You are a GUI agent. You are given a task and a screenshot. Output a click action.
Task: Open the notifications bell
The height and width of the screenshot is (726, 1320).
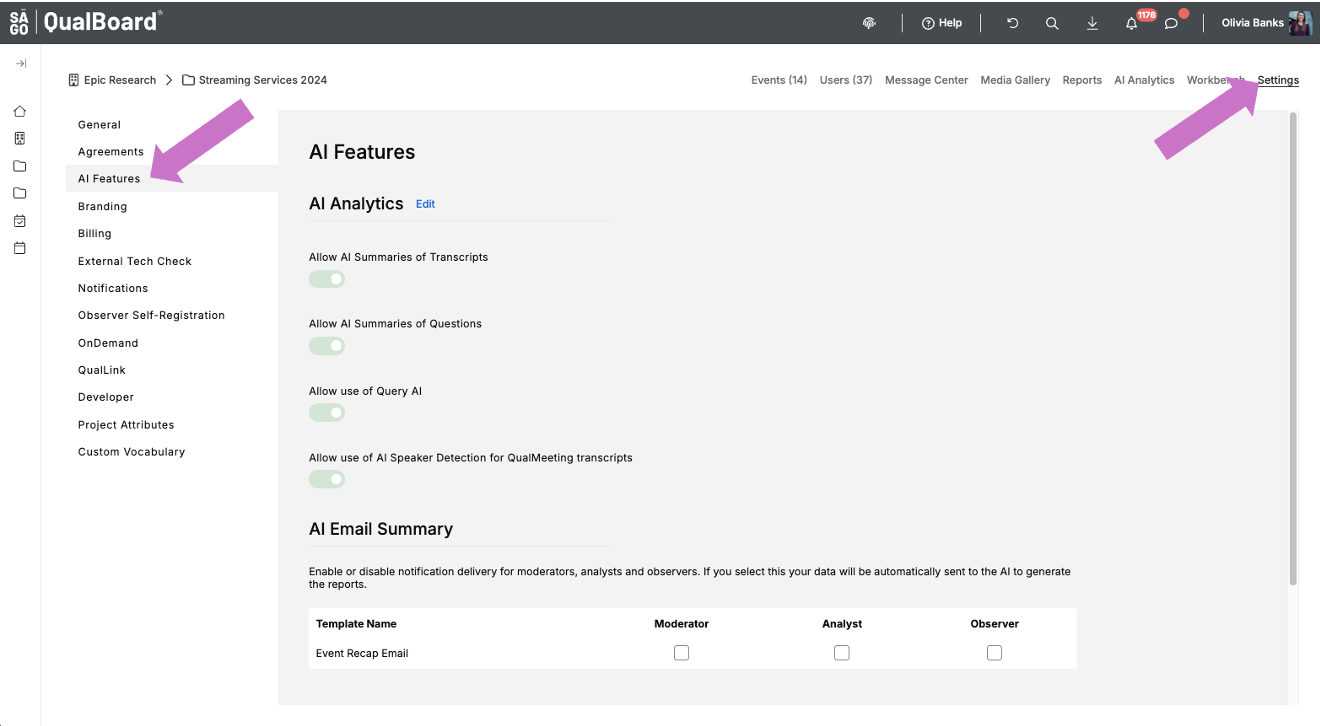(1132, 23)
